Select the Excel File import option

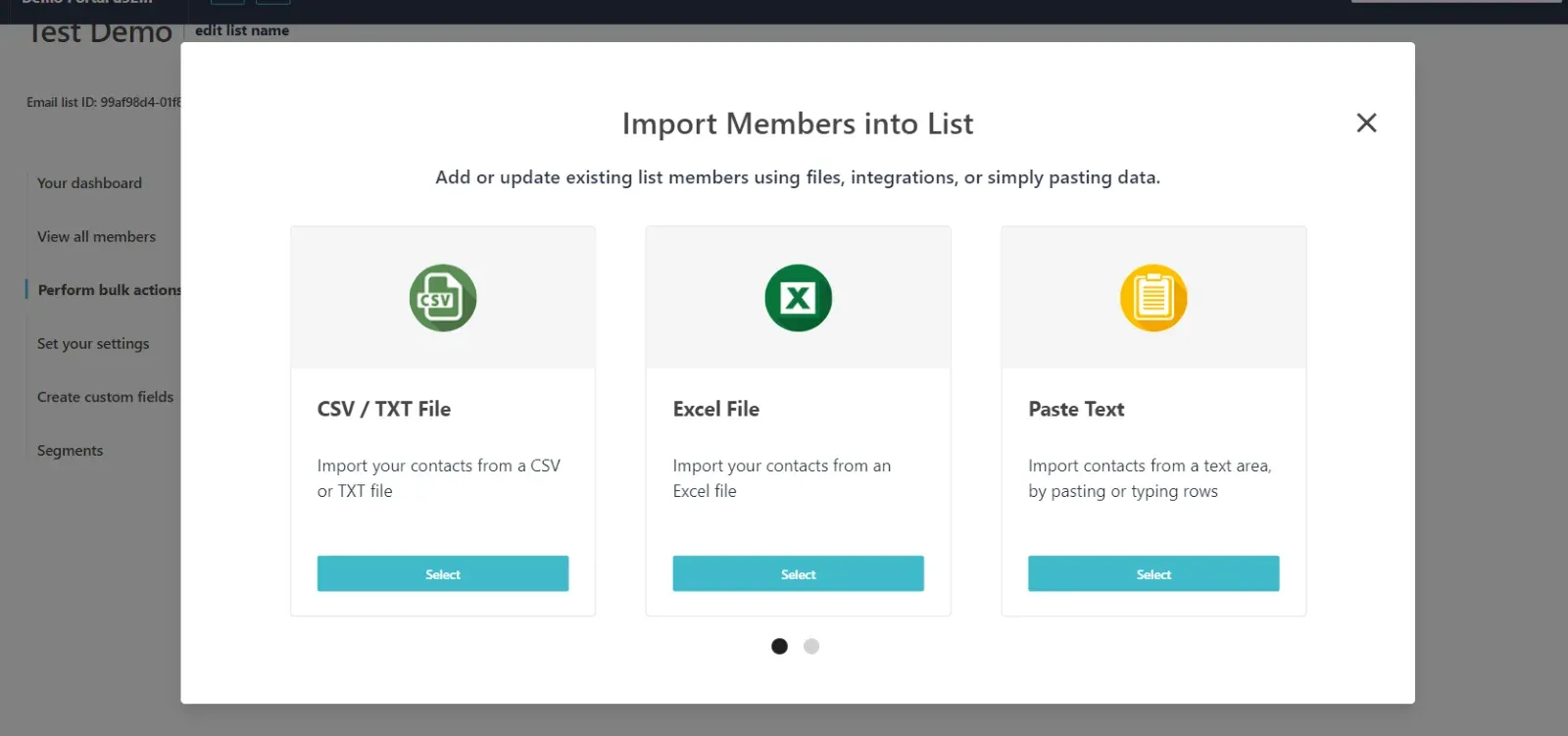(799, 573)
